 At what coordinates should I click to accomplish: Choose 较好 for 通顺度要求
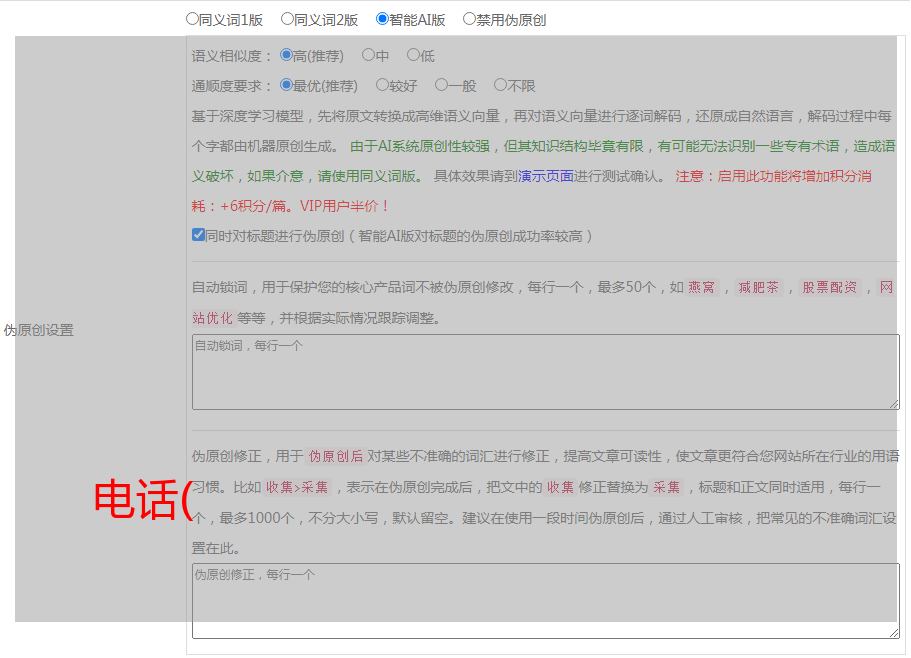coord(382,86)
